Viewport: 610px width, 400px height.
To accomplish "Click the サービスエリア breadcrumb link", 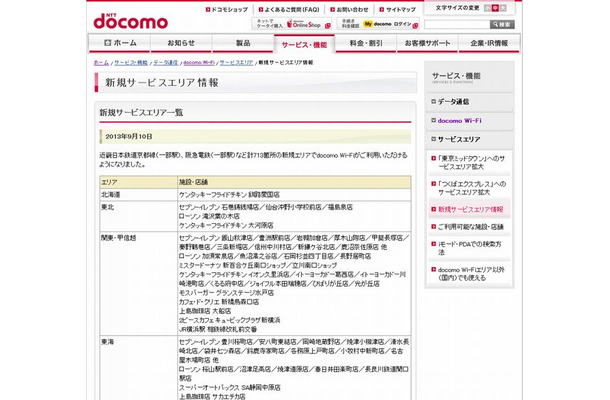I will tap(237, 63).
